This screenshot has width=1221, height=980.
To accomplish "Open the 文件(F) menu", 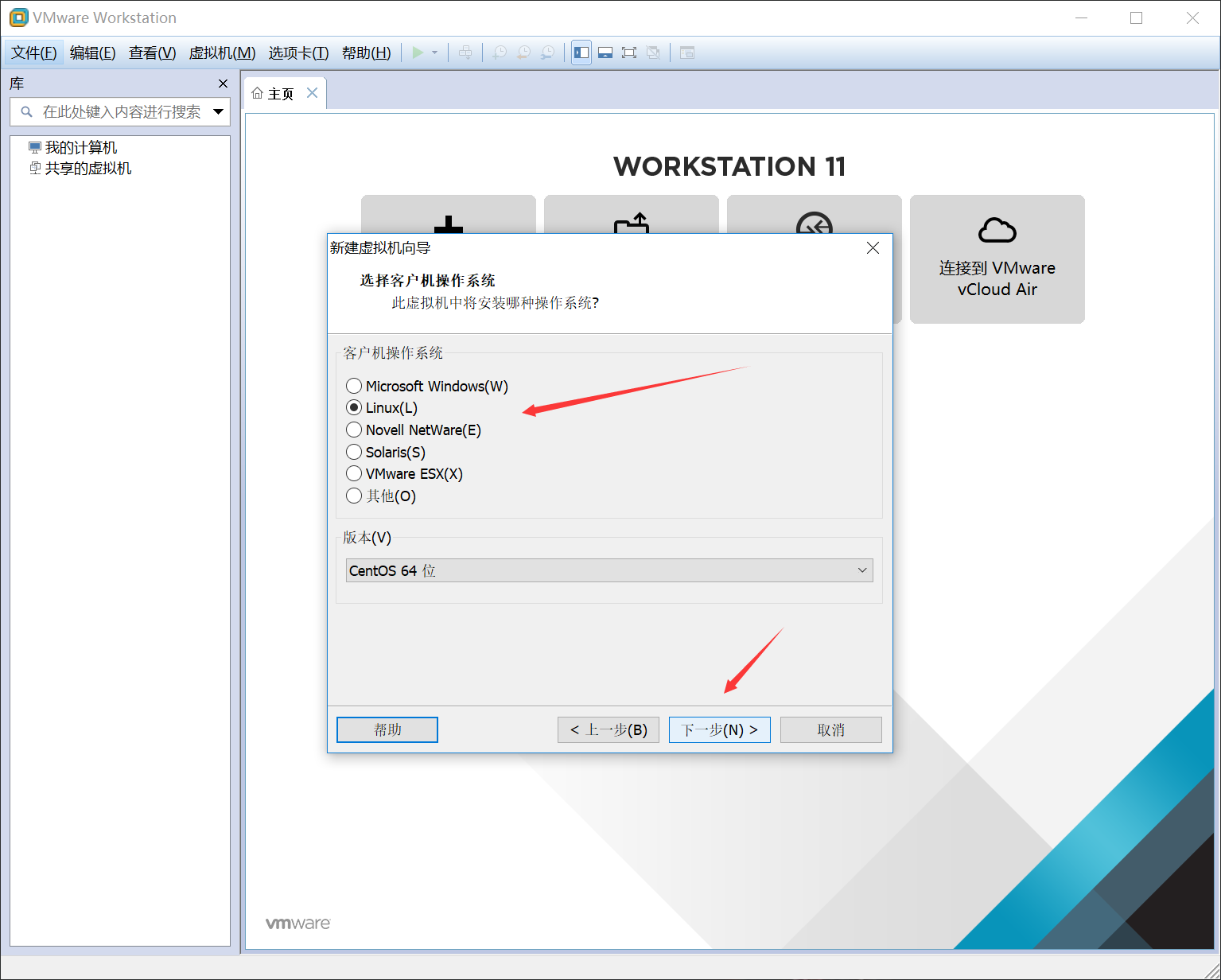I will (x=34, y=52).
